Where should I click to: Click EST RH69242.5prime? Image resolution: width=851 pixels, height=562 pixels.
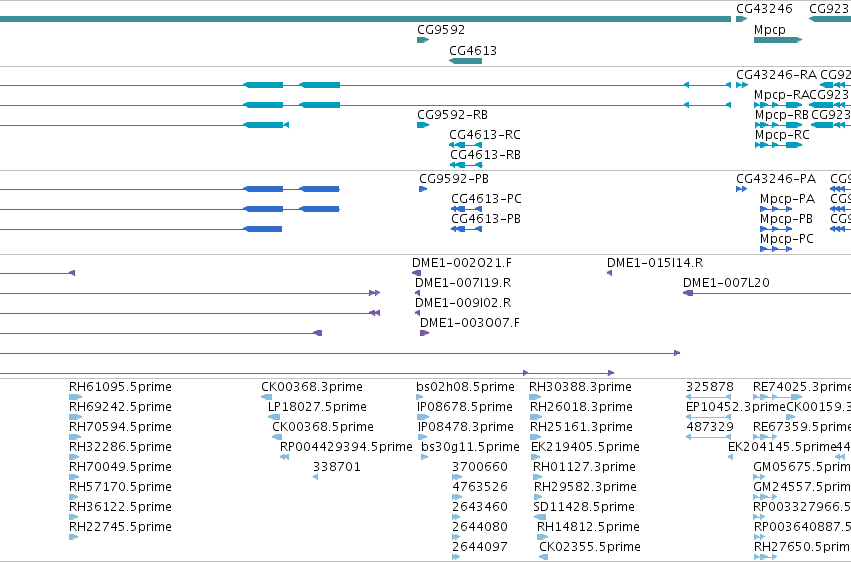pyautogui.click(x=120, y=407)
